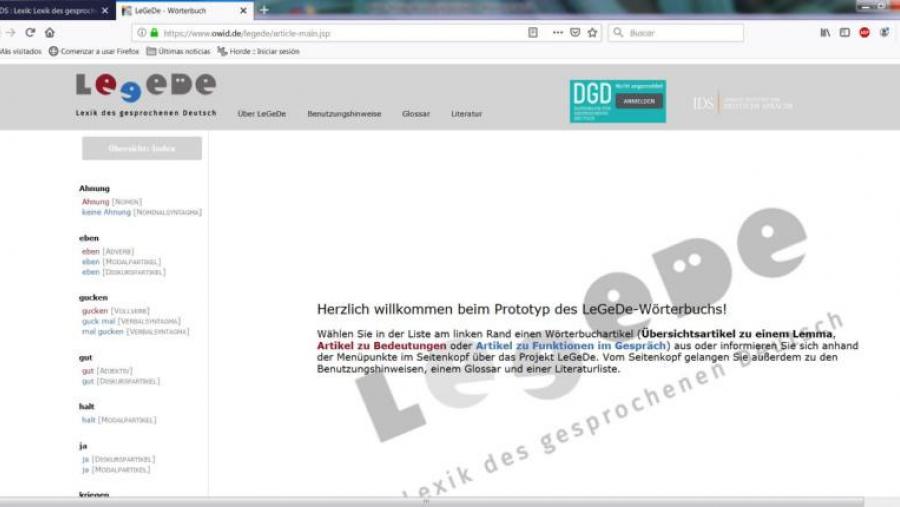The height and width of the screenshot is (507, 900).
Task: Show sidebars using the toolbar icon
Action: click(x=845, y=32)
